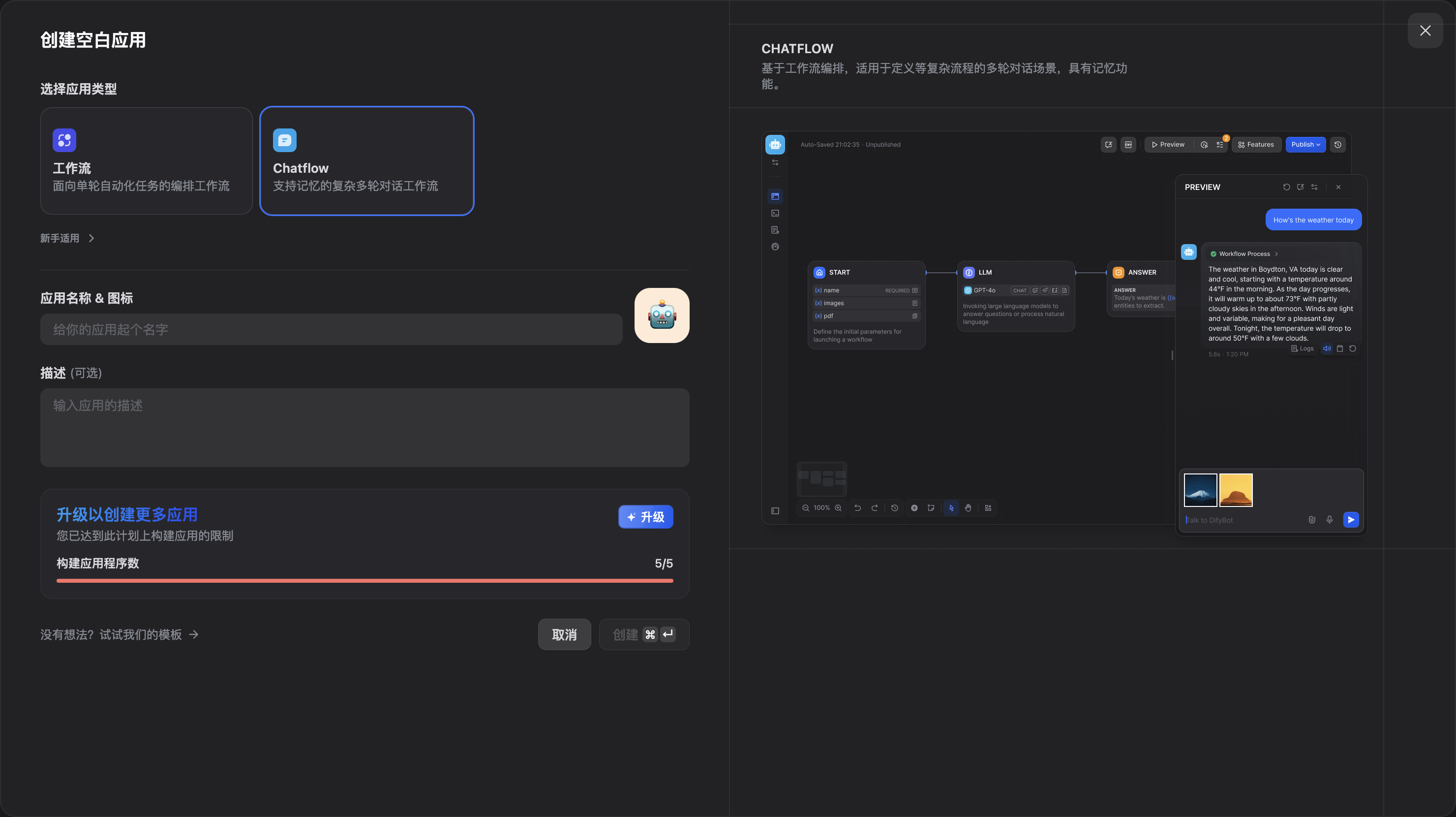Click the redo arrow in canvas toolbar
1456x817 pixels.
point(875,508)
